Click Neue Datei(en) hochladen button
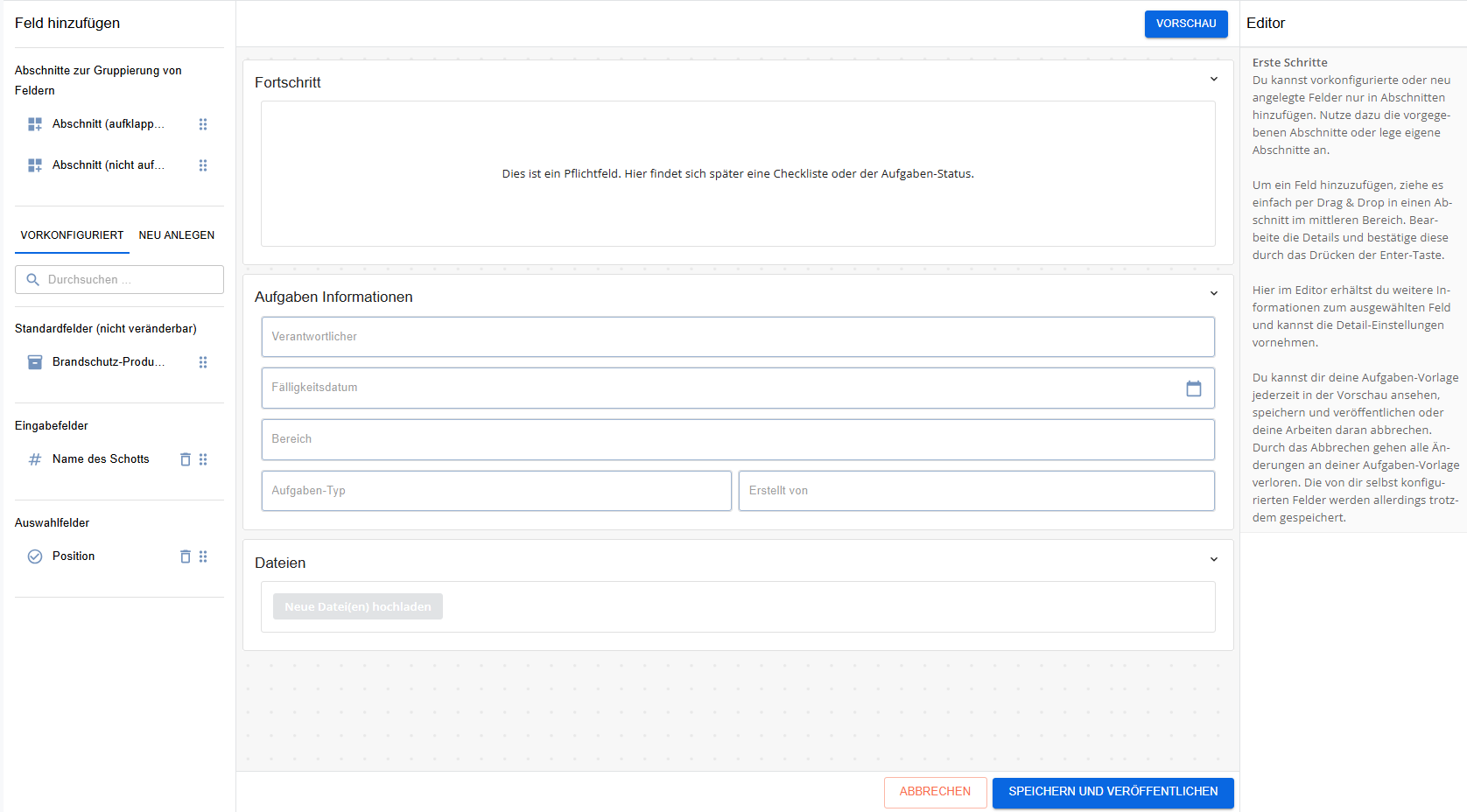This screenshot has height=812, width=1467. point(358,606)
